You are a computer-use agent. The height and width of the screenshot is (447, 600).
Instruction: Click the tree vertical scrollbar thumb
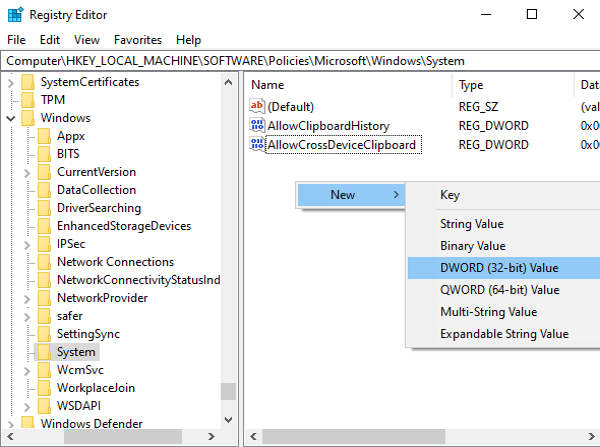(228, 392)
